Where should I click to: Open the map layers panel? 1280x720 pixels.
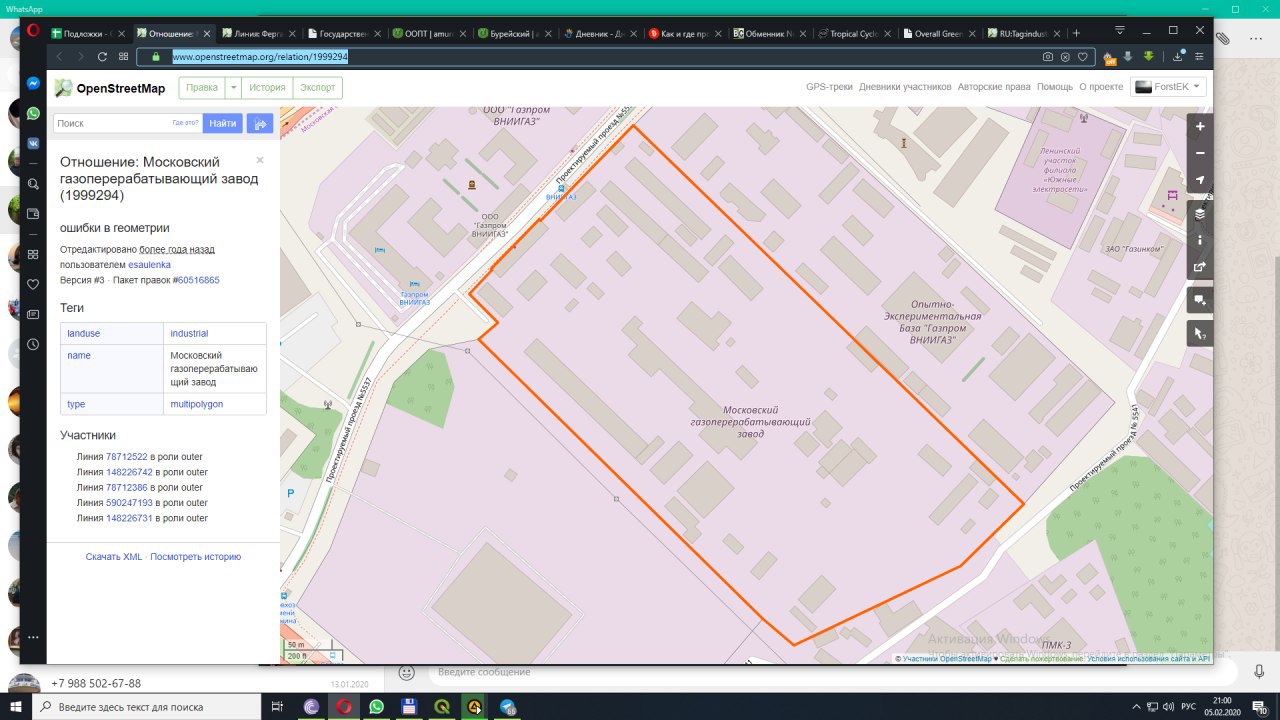click(x=1200, y=213)
